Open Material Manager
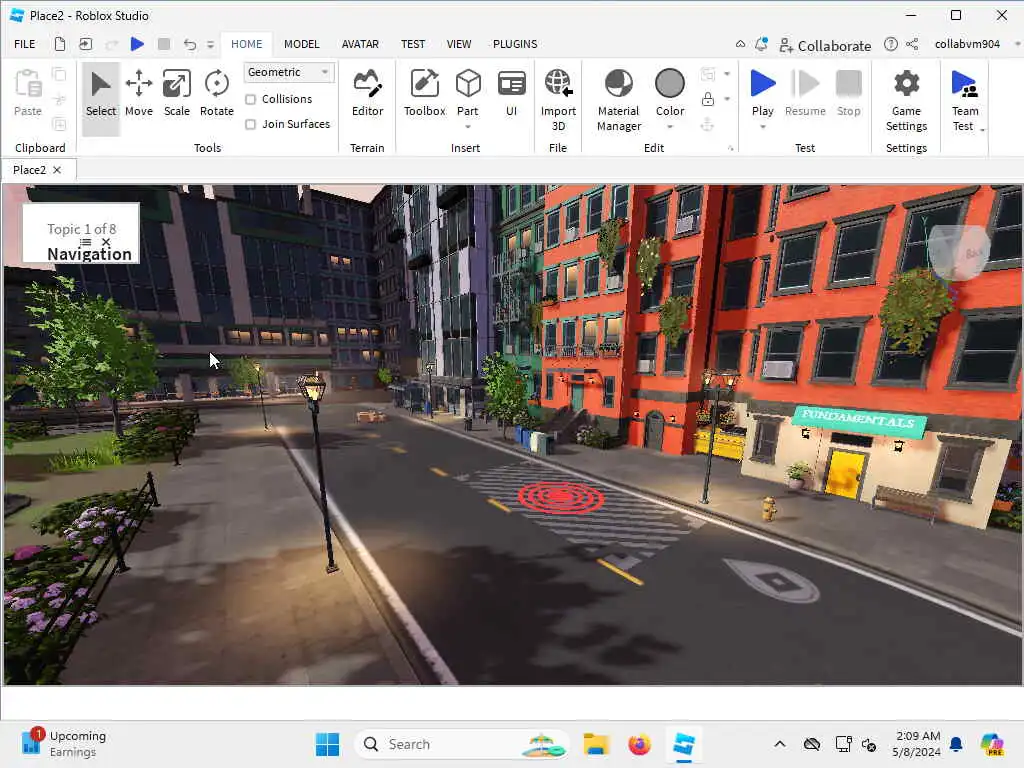The image size is (1024, 768). tap(618, 100)
